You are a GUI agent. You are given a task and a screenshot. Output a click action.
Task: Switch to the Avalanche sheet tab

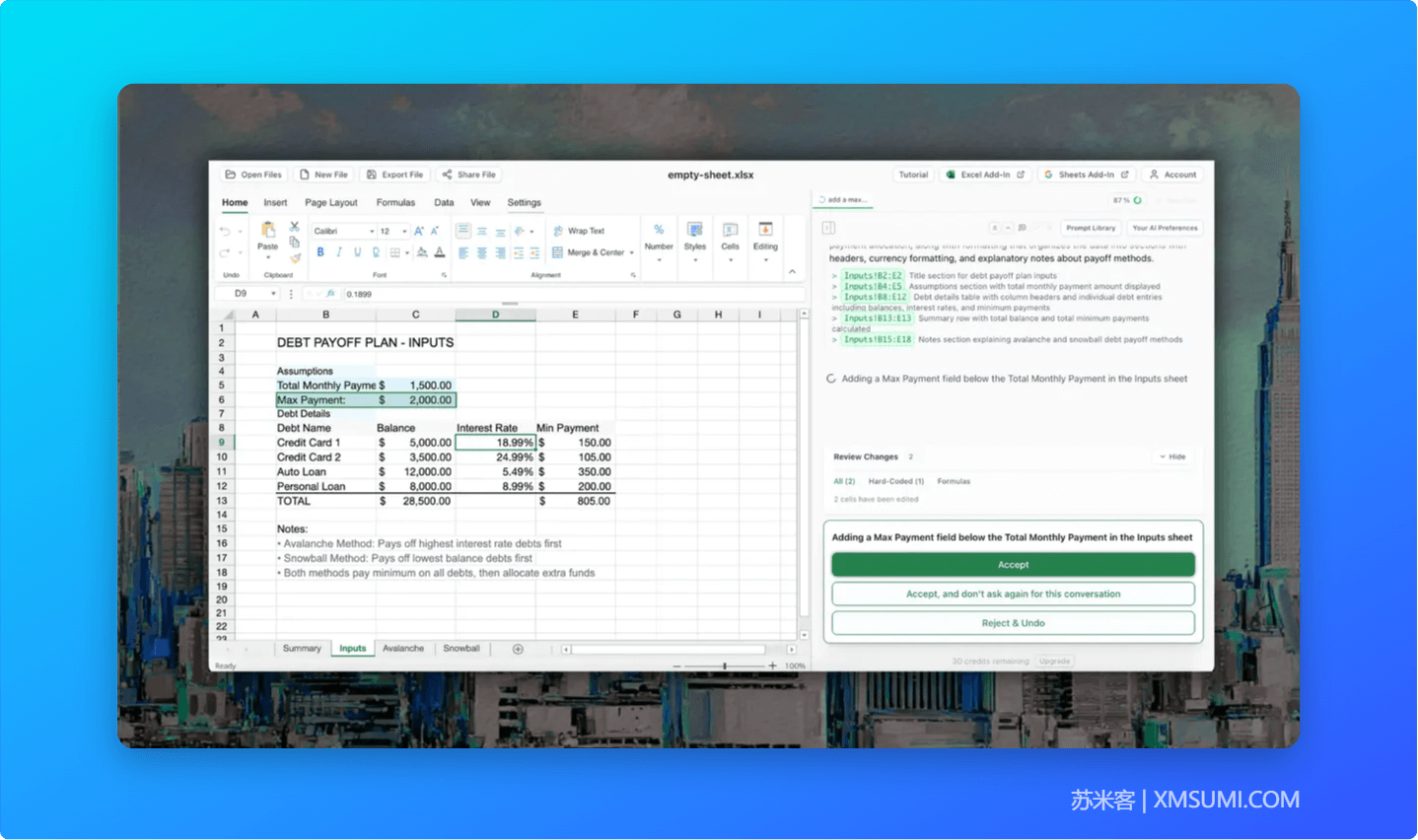[402, 649]
